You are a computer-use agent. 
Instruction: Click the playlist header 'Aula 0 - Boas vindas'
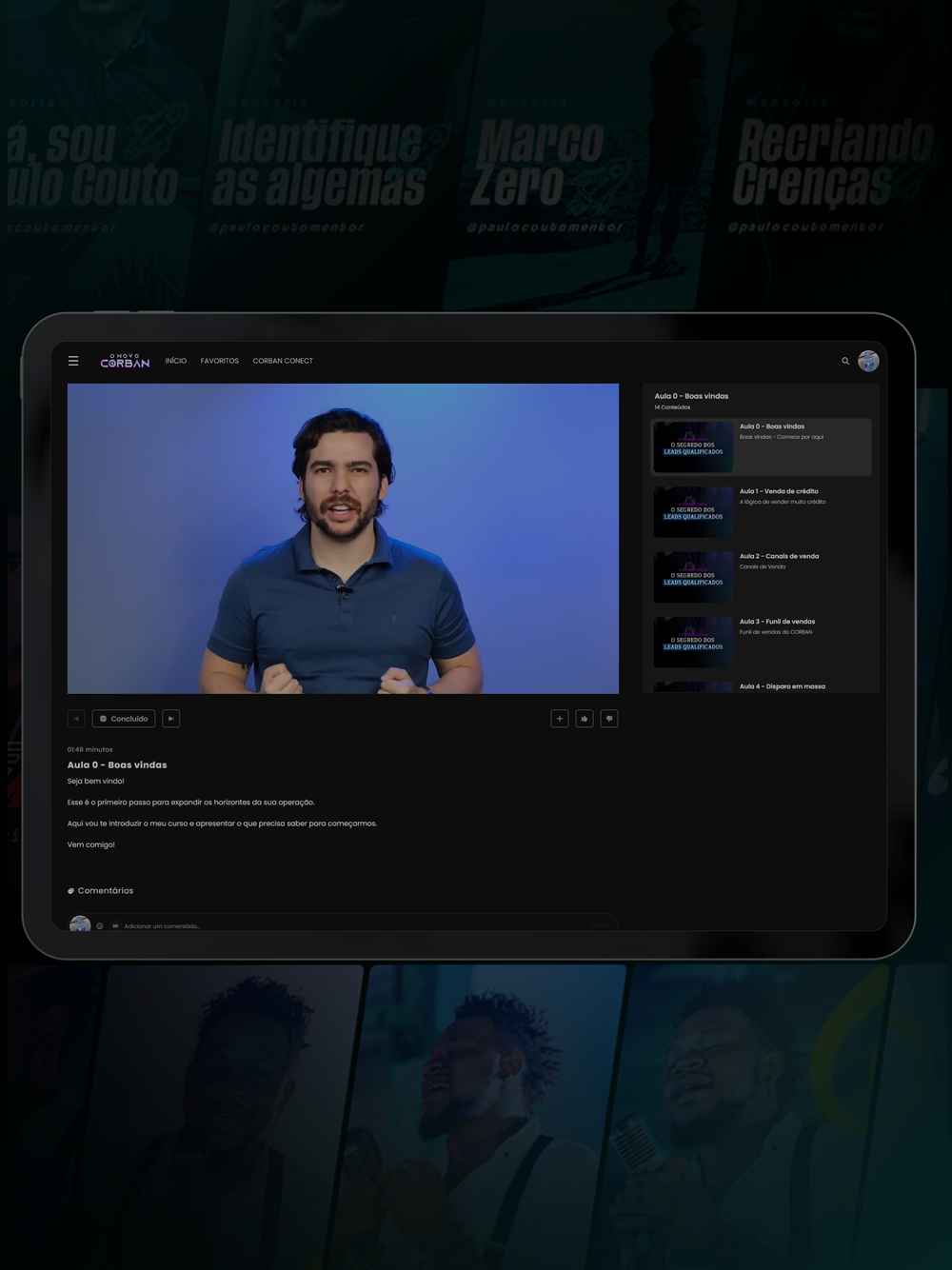(691, 396)
